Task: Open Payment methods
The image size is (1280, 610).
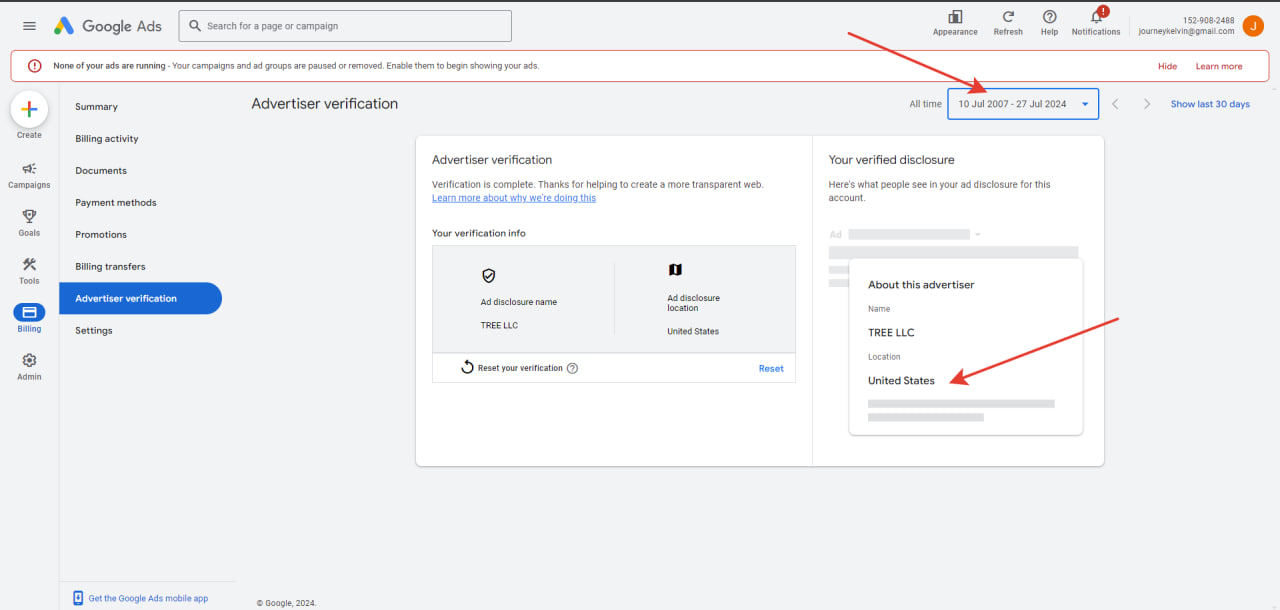Action: (x=116, y=203)
